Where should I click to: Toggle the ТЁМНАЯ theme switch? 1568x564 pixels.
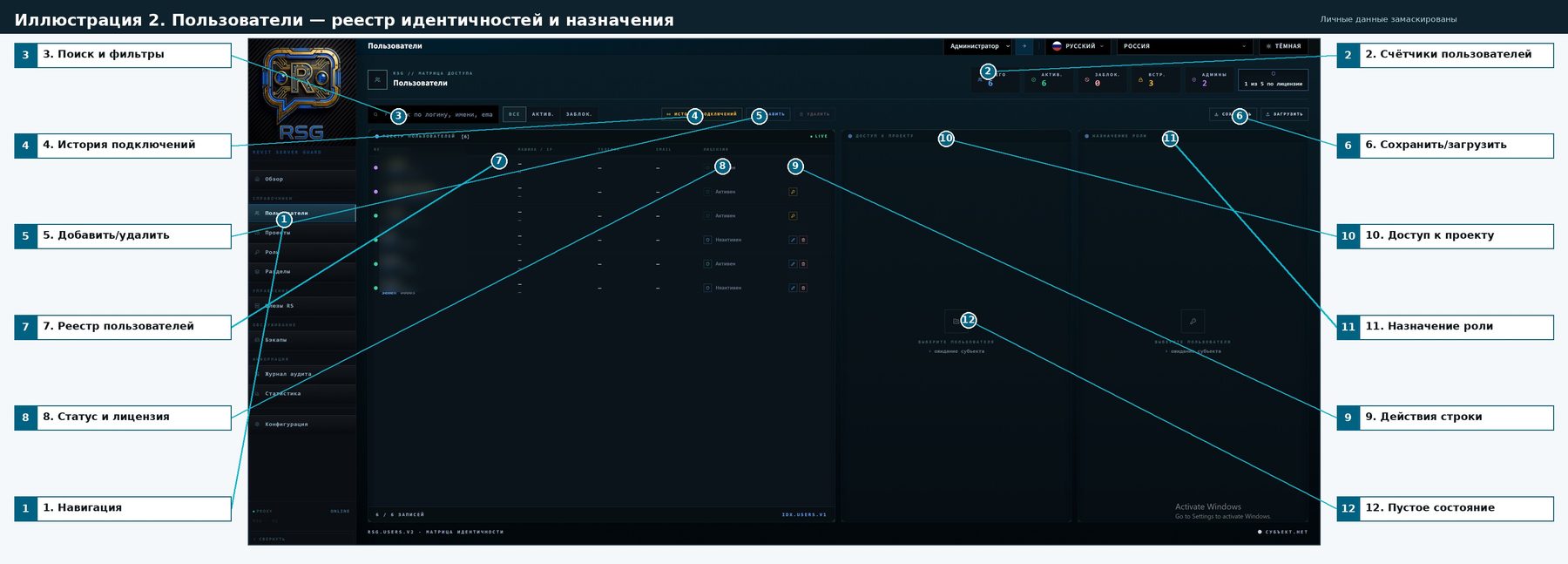click(1283, 46)
